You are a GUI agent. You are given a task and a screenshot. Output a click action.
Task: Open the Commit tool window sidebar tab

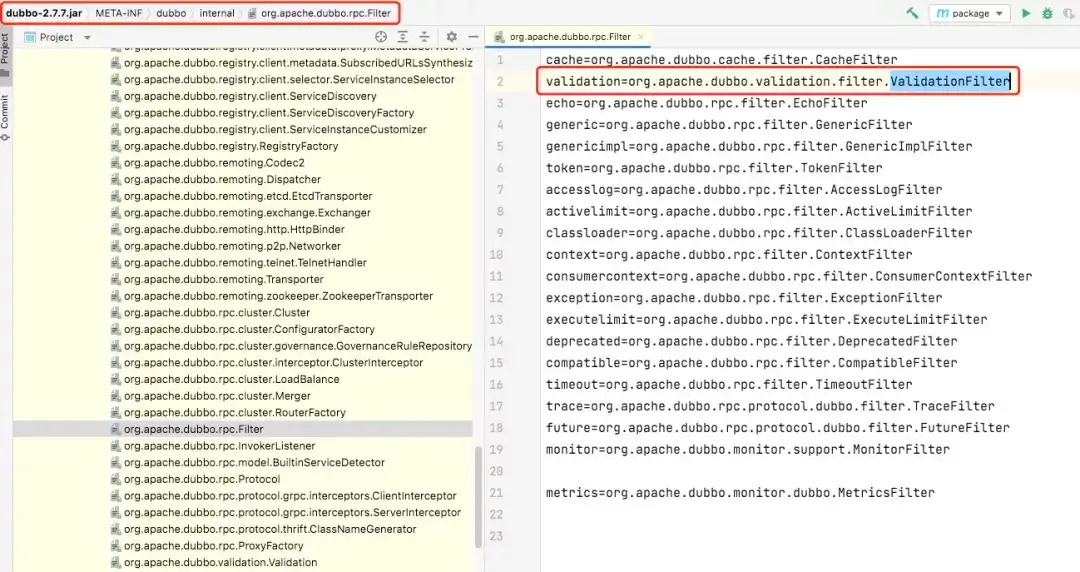5,118
